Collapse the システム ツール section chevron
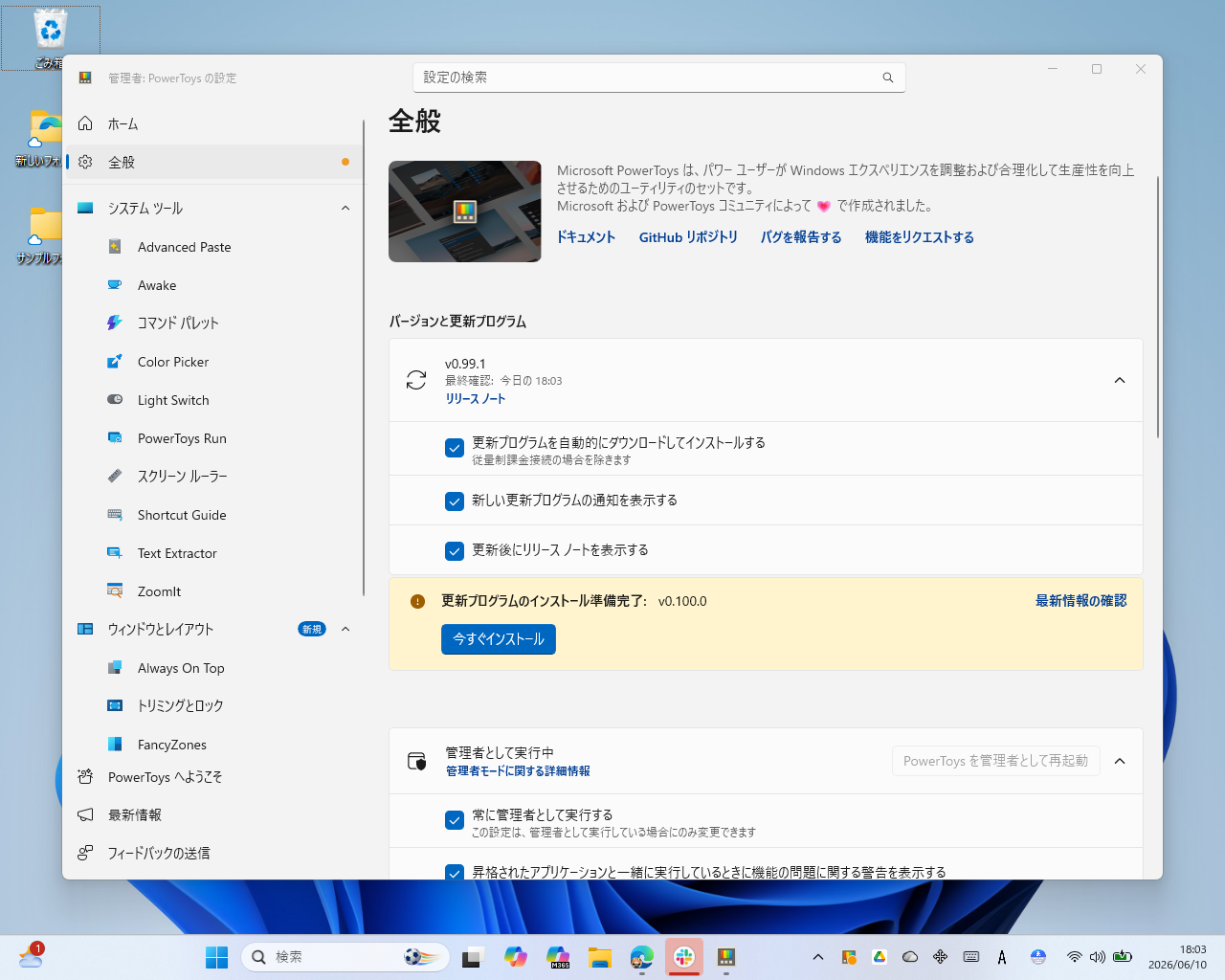 click(345, 208)
